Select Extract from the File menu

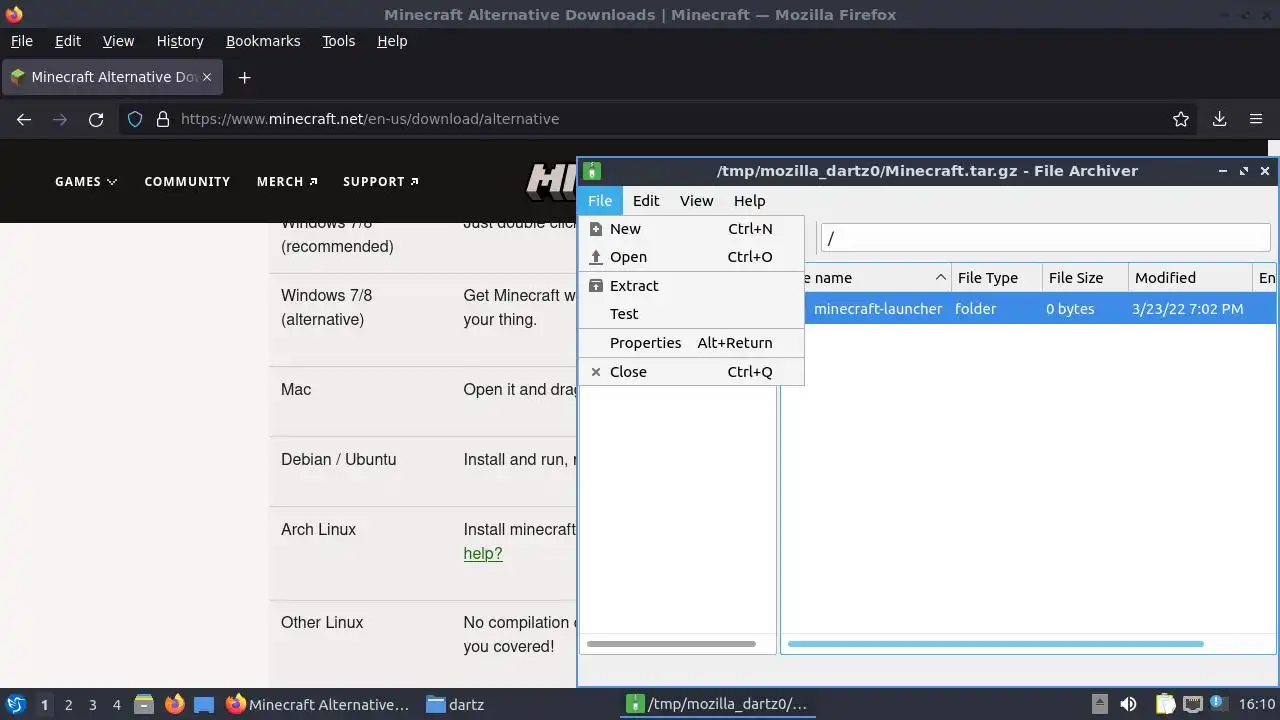click(x=691, y=286)
